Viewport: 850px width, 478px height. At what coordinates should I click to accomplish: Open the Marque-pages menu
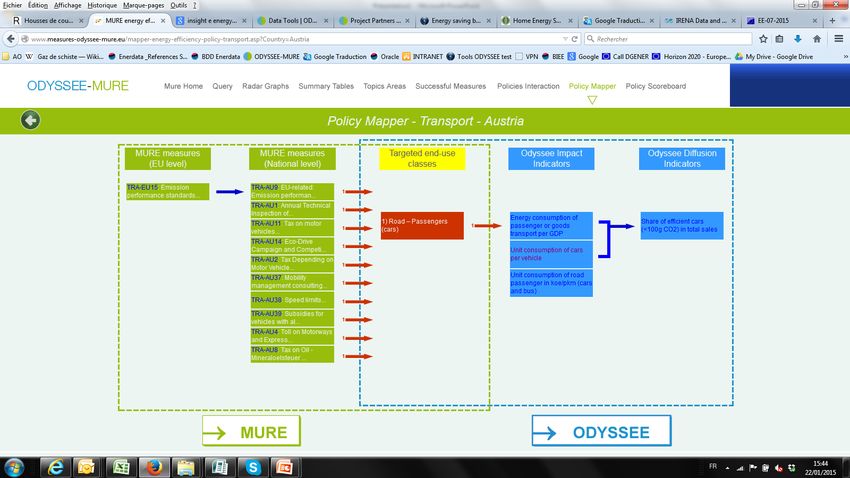(144, 5)
